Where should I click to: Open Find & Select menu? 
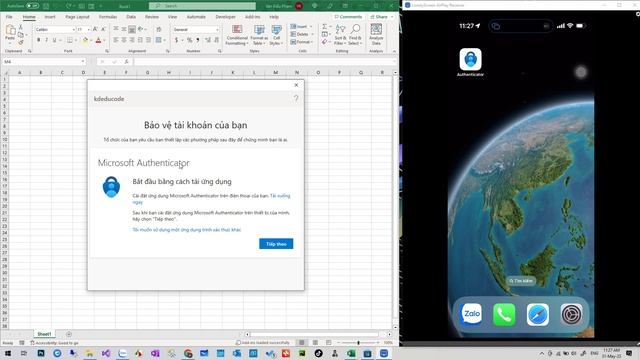pyautogui.click(x=355, y=35)
